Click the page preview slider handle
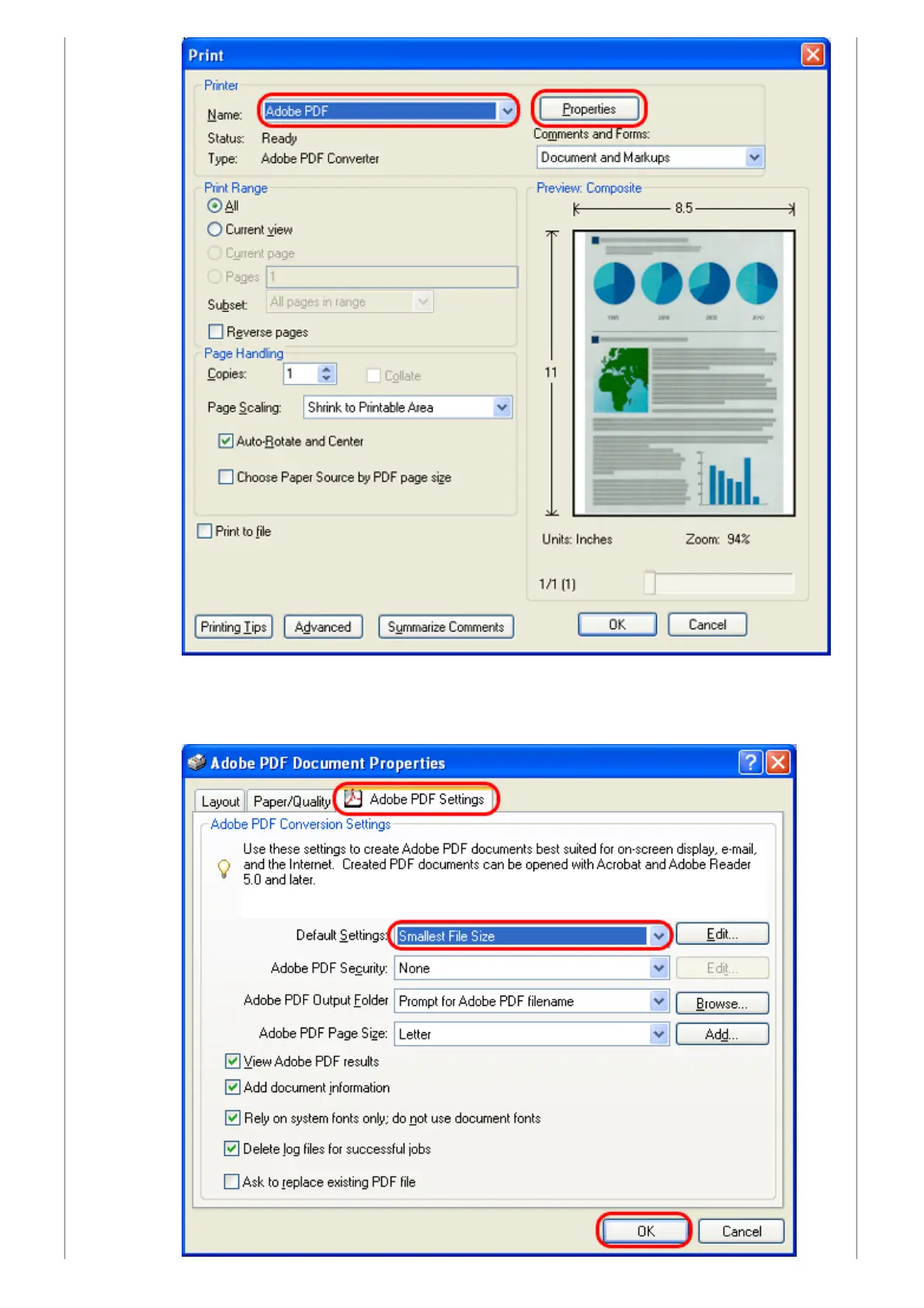 (650, 583)
